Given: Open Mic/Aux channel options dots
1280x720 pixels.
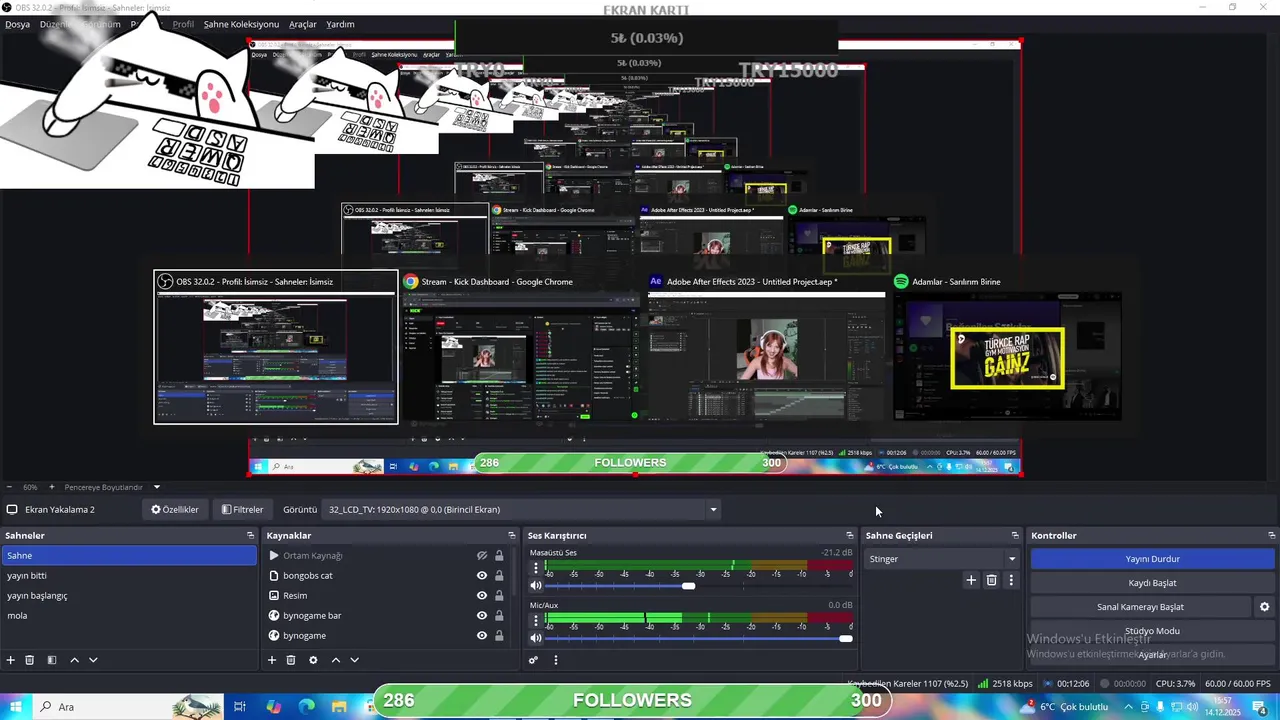Looking at the screenshot, I should [536, 620].
